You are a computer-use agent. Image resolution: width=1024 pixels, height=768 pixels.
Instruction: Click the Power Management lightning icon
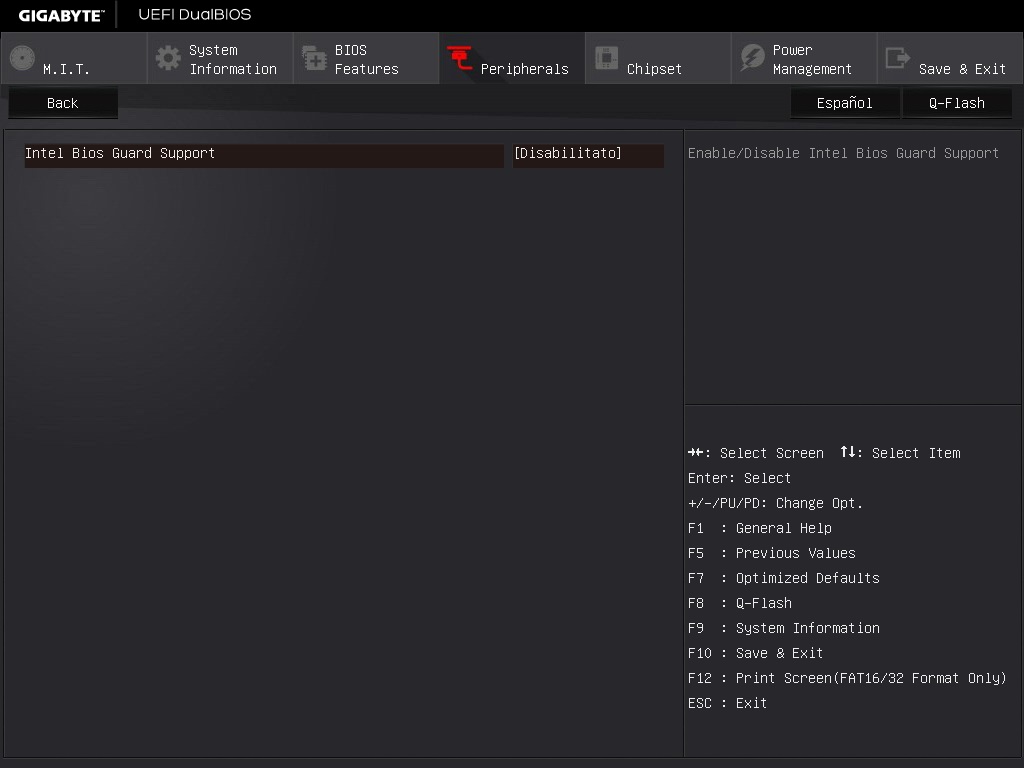pos(752,58)
